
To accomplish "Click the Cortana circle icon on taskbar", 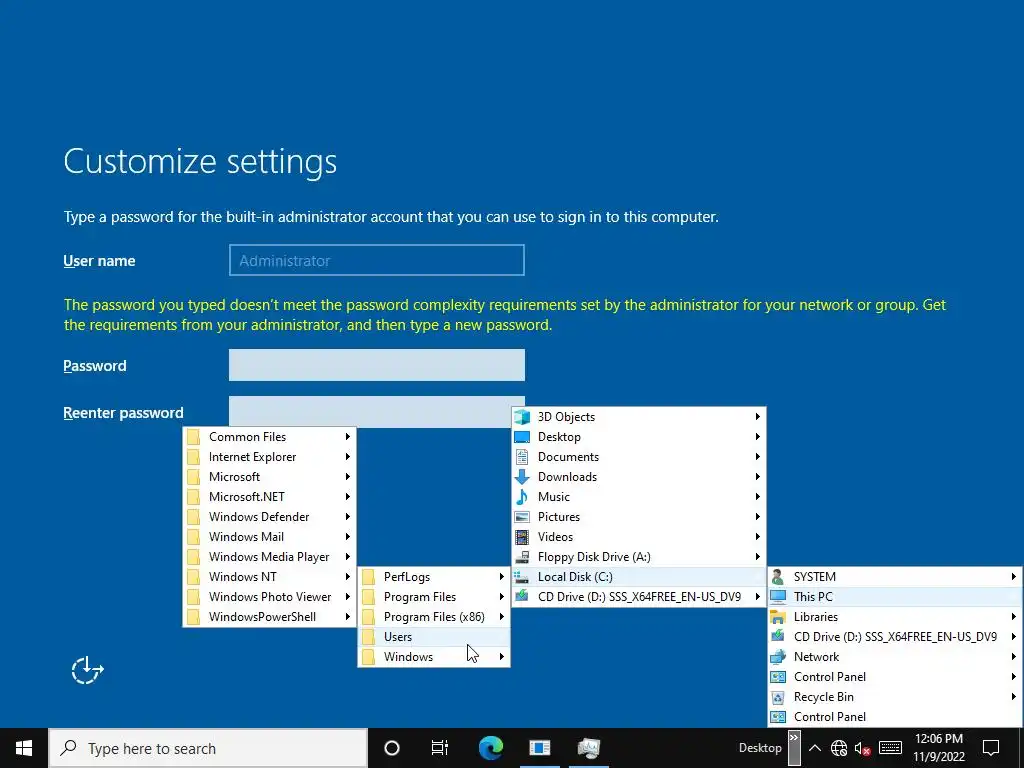I will (392, 748).
